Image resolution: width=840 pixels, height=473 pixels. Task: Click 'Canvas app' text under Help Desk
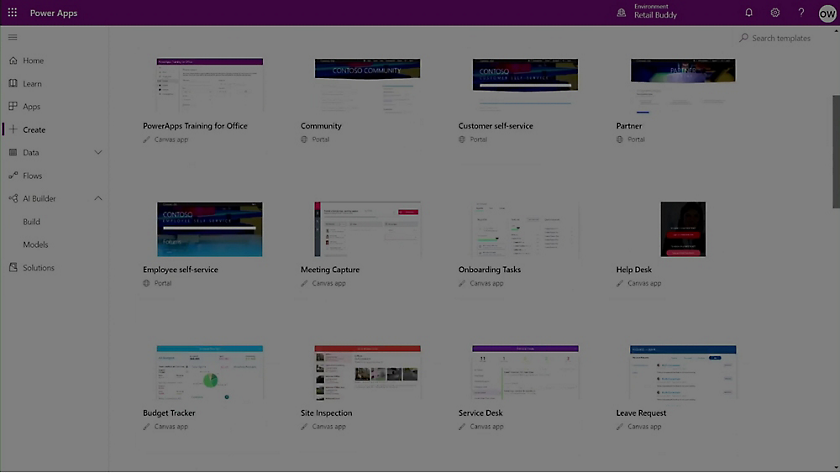click(644, 283)
